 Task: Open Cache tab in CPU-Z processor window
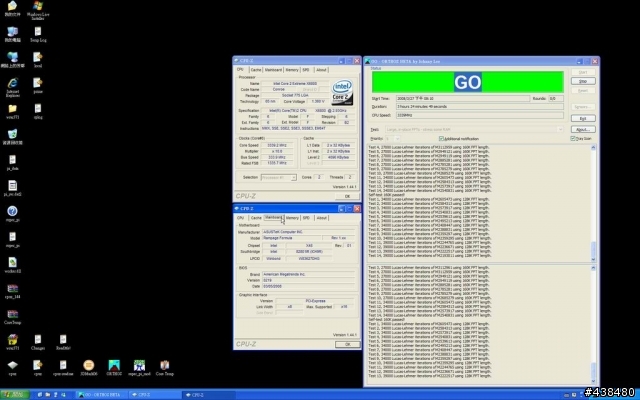pos(256,70)
